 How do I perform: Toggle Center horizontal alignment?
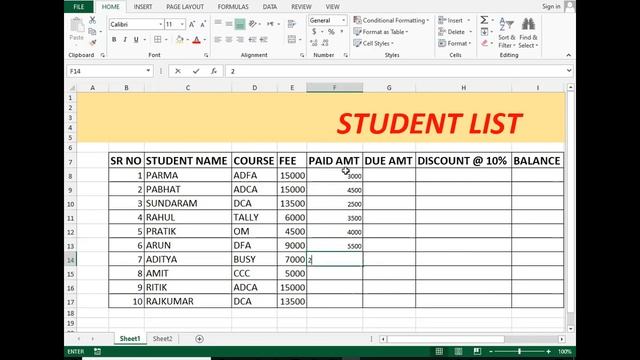coord(229,40)
